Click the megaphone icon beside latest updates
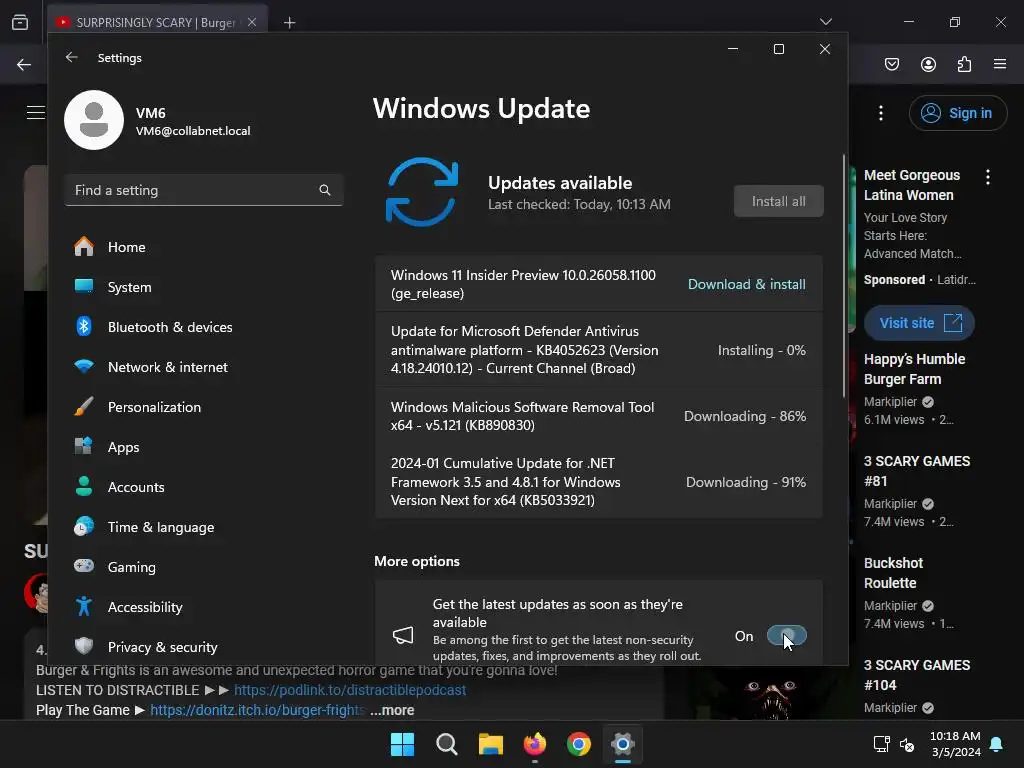The image size is (1024, 768). click(403, 635)
